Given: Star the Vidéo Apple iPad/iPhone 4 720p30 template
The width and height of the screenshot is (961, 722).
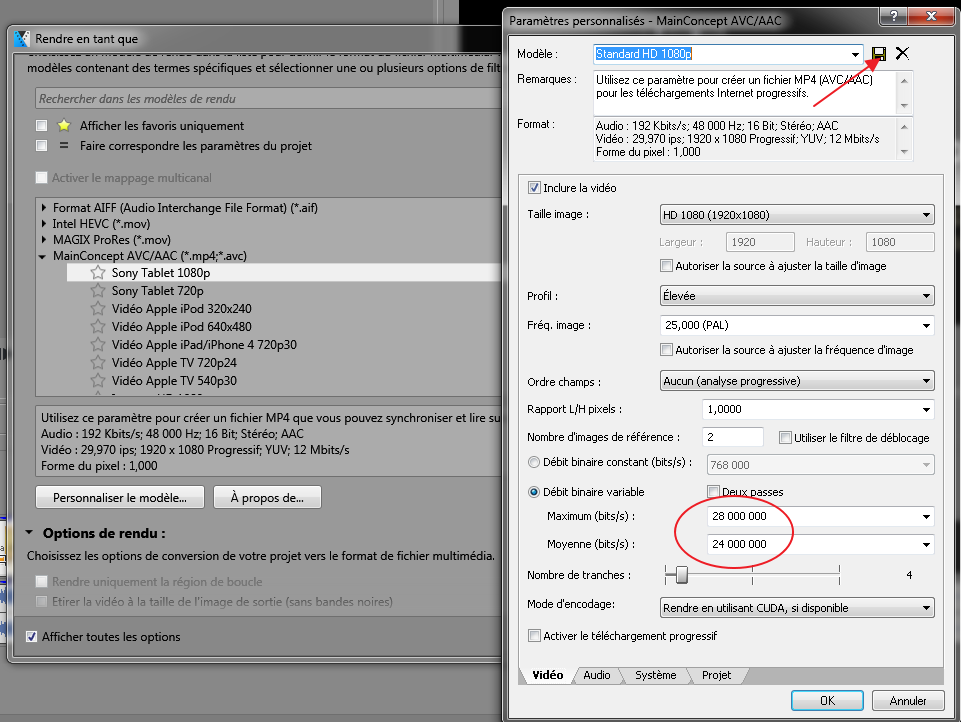Looking at the screenshot, I should (97, 344).
